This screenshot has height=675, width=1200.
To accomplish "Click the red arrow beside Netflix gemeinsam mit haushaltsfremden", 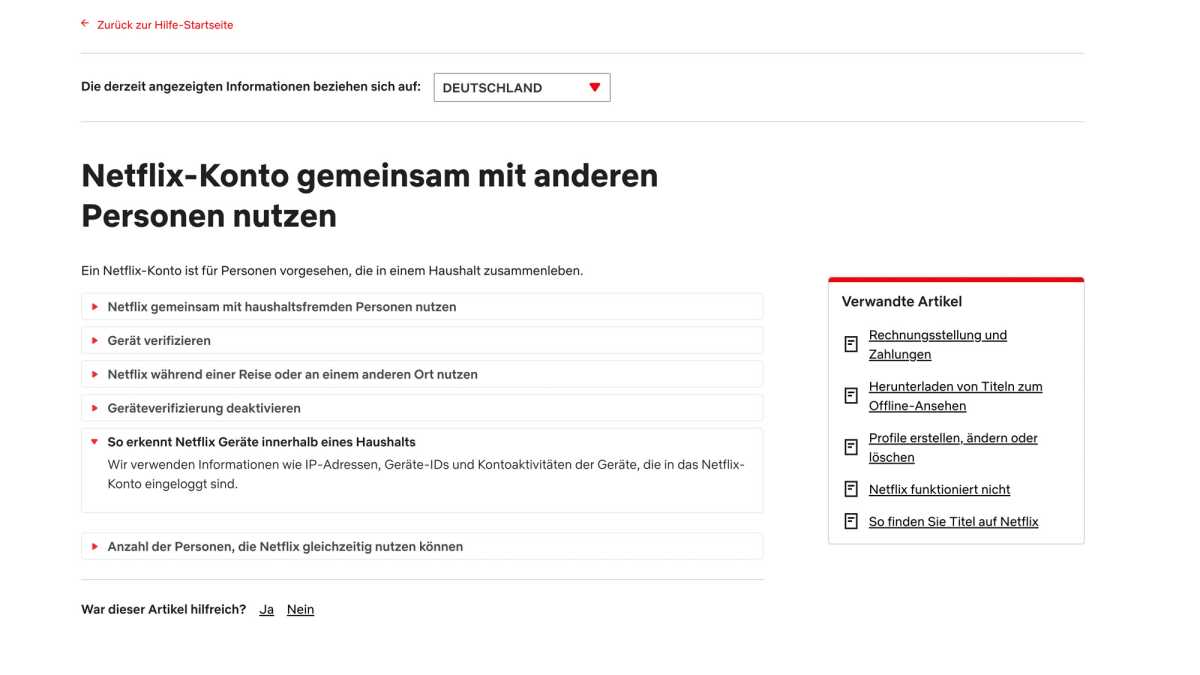I will coord(95,307).
